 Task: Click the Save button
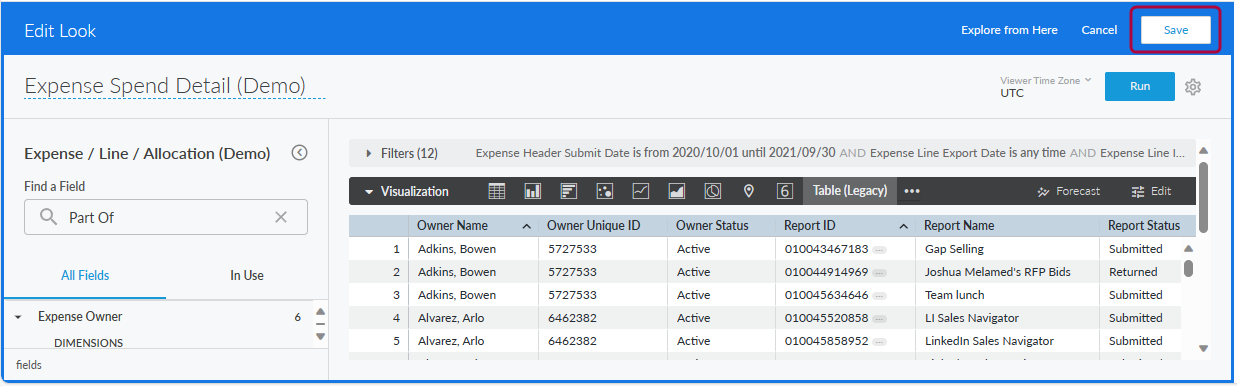tap(1176, 30)
